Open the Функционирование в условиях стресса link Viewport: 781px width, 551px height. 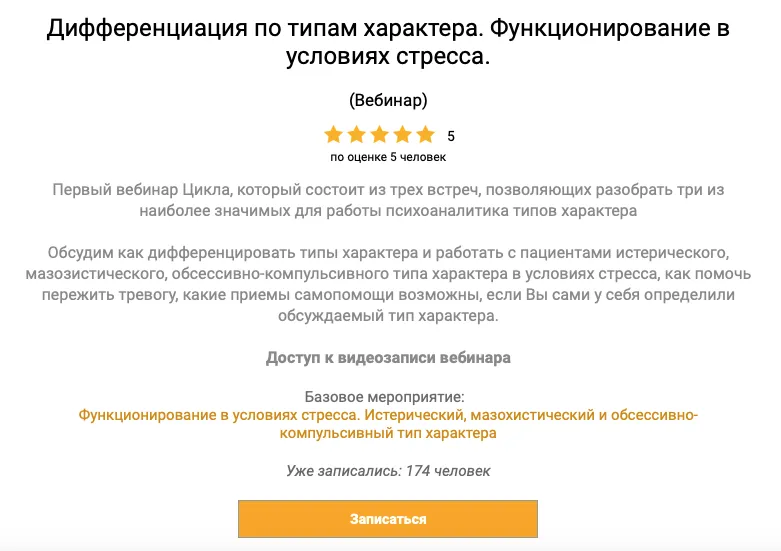388,424
